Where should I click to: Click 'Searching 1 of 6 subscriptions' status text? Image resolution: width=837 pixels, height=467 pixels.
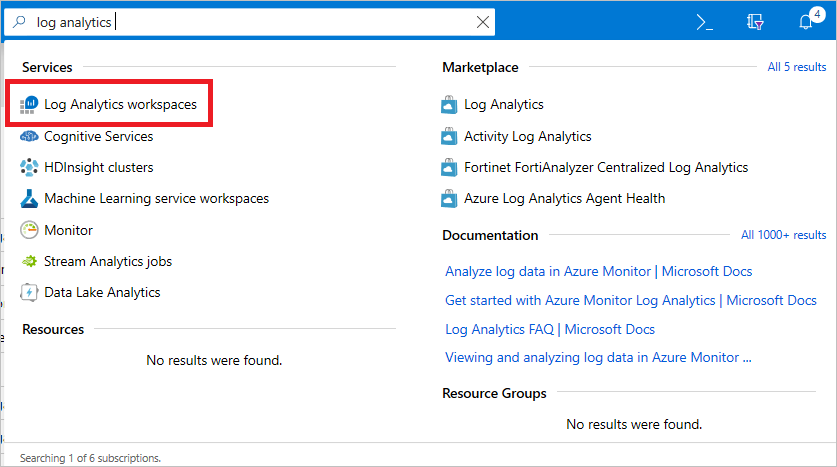coord(90,458)
